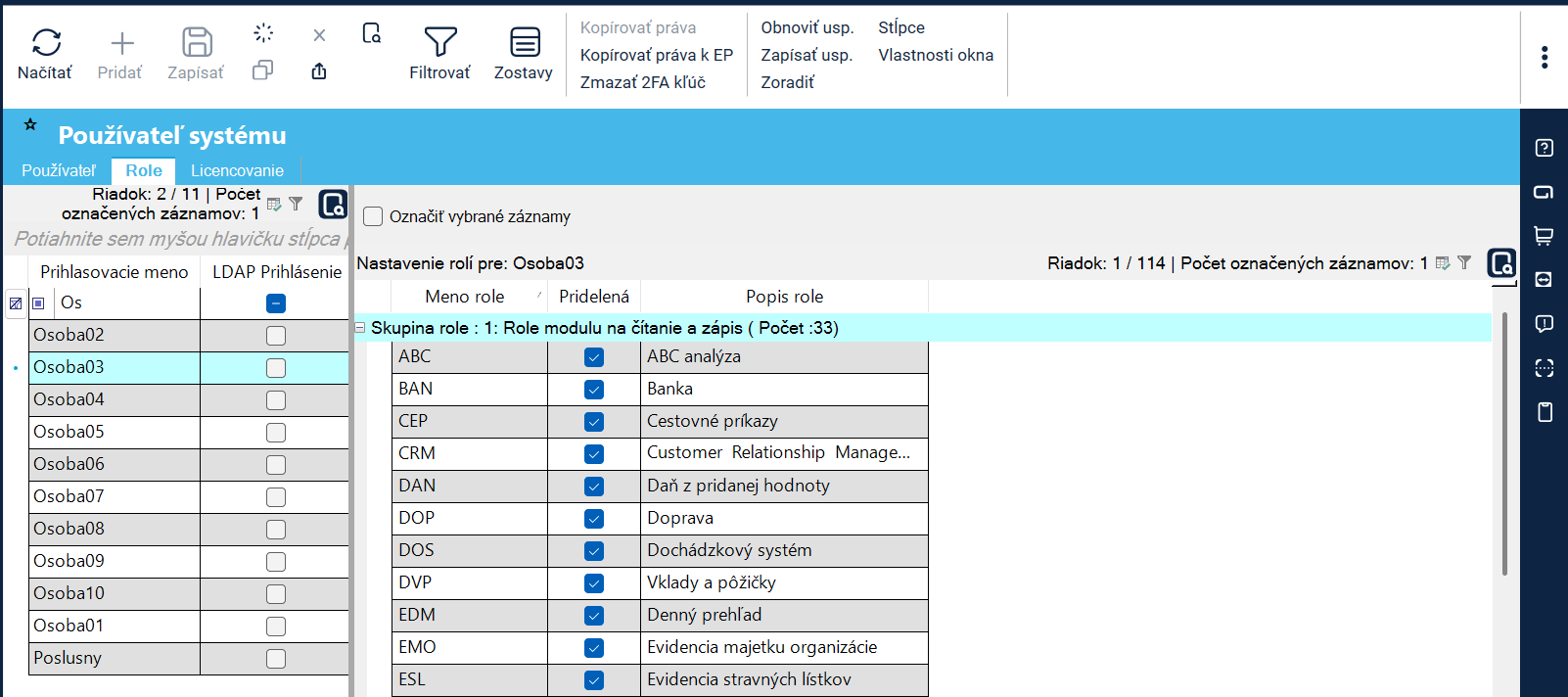Image resolution: width=1568 pixels, height=697 pixels.
Task: Click the Pridať plus icon
Action: pos(122,42)
